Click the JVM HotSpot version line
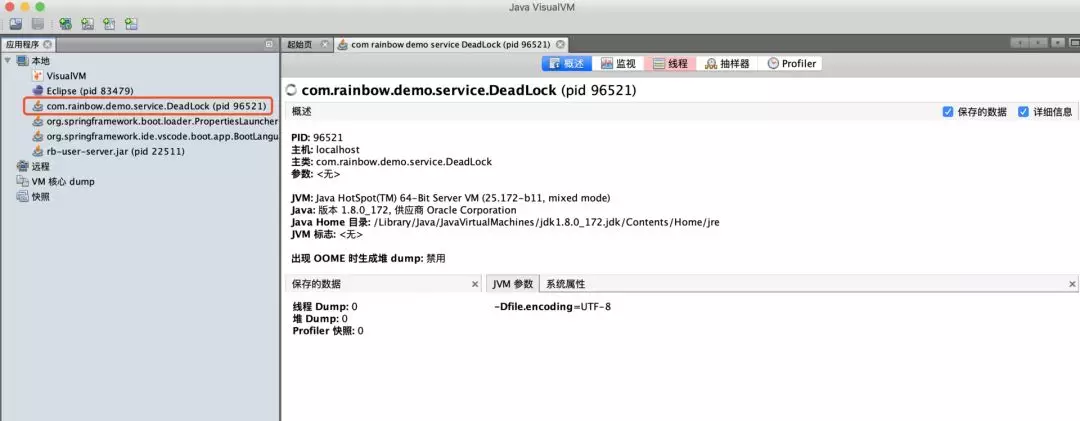Image resolution: width=1080 pixels, height=421 pixels. tap(450, 198)
